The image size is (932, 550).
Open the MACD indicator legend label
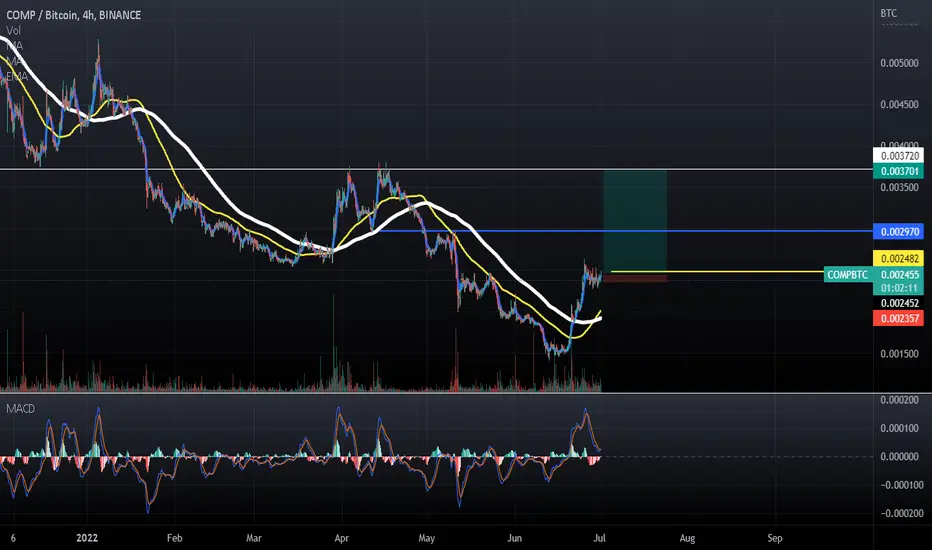point(20,408)
